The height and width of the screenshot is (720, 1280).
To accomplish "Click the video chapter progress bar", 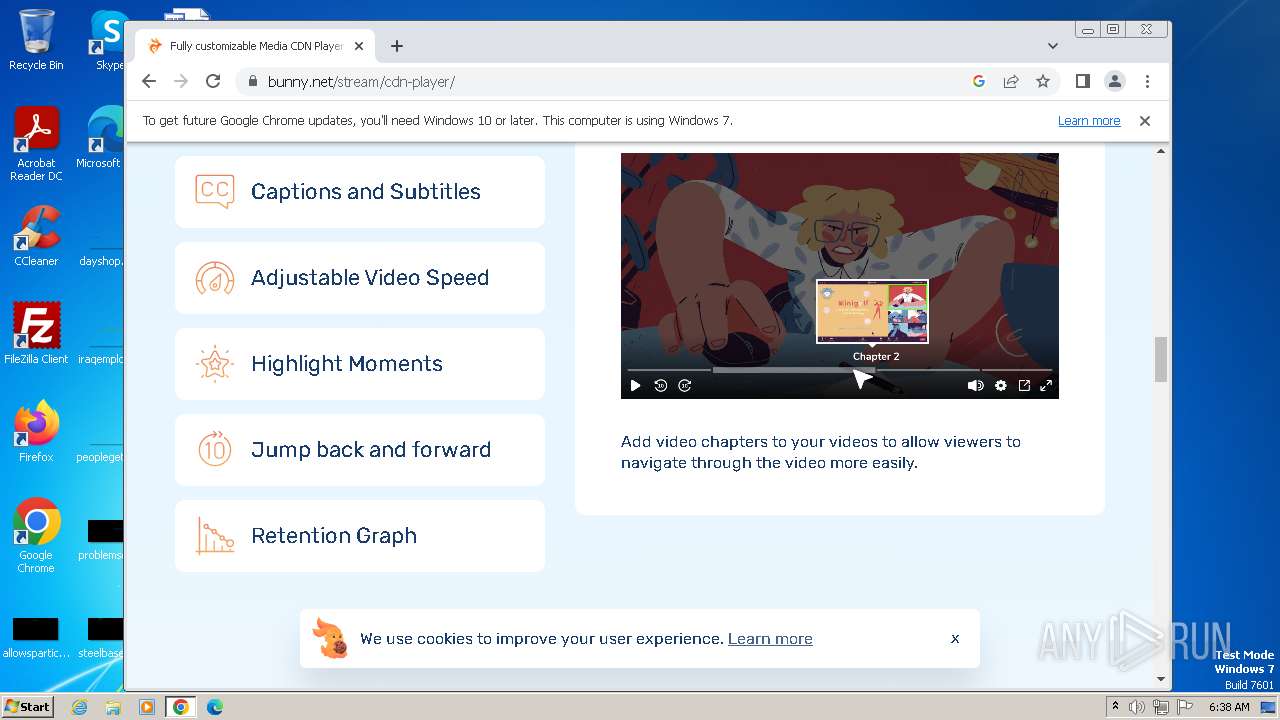I will coord(839,370).
